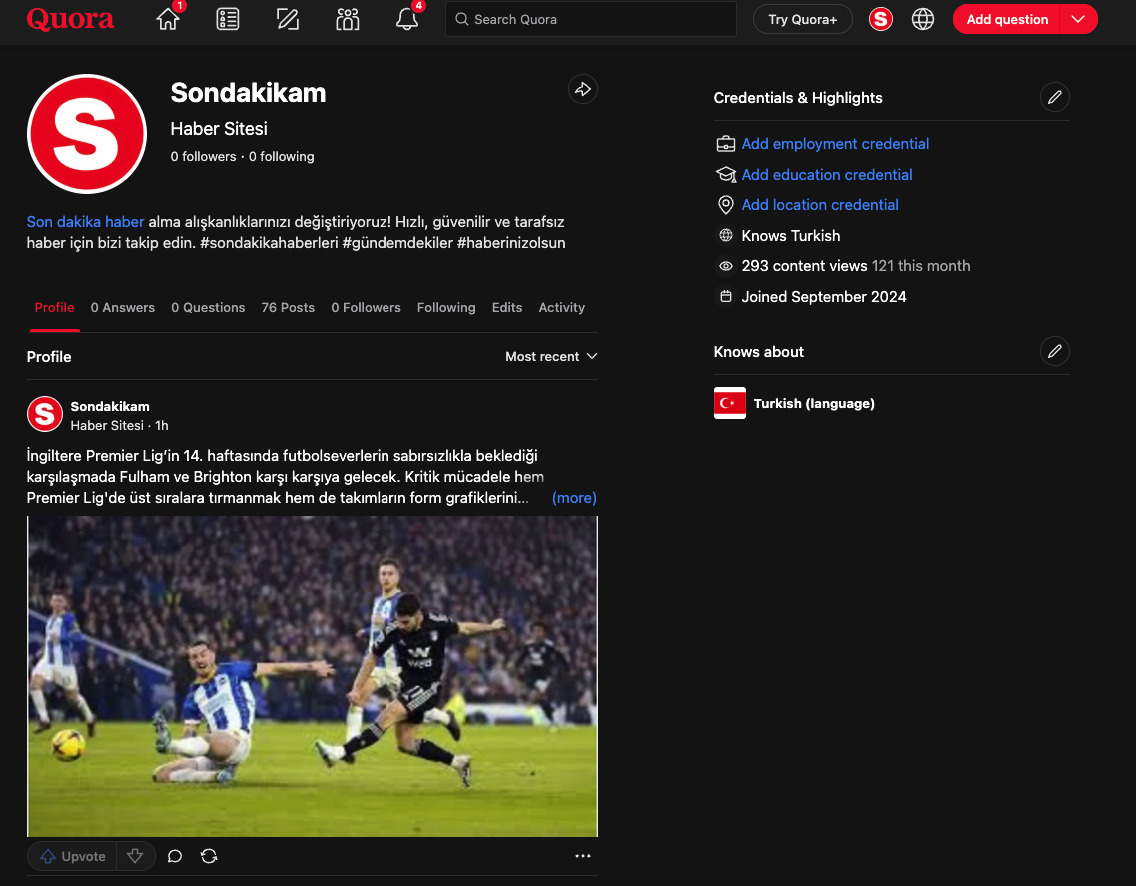Click the Sondakikam avatar in the top bar

(x=880, y=18)
